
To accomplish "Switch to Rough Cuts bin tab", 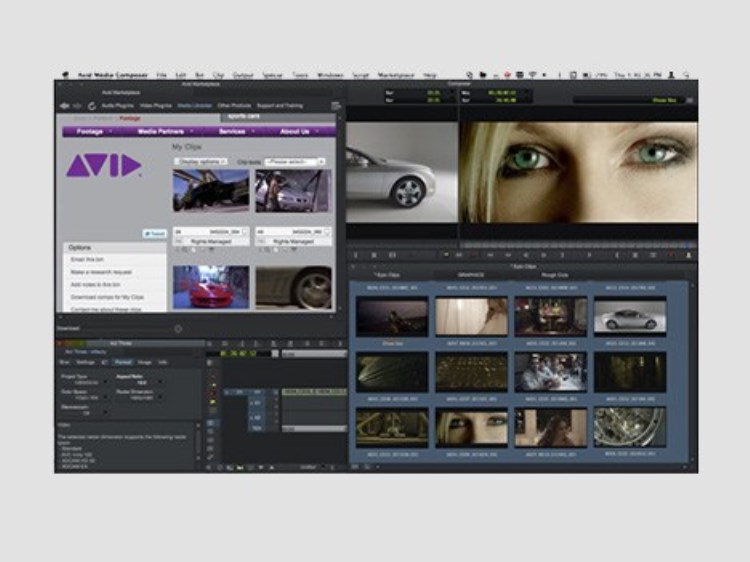I will tap(555, 275).
